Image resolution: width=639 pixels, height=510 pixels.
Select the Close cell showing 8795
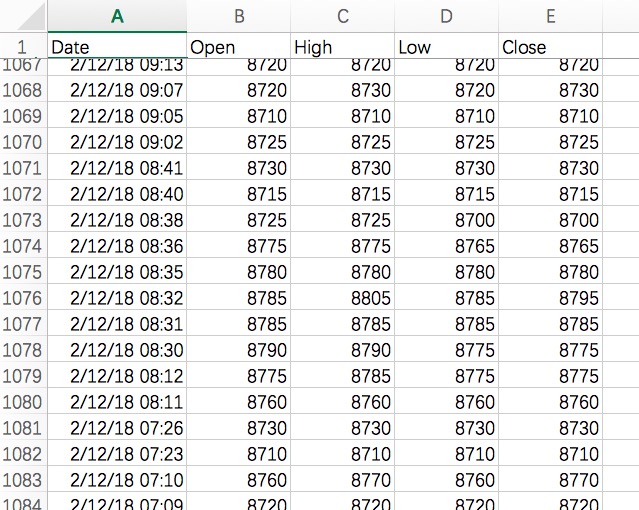click(x=550, y=298)
